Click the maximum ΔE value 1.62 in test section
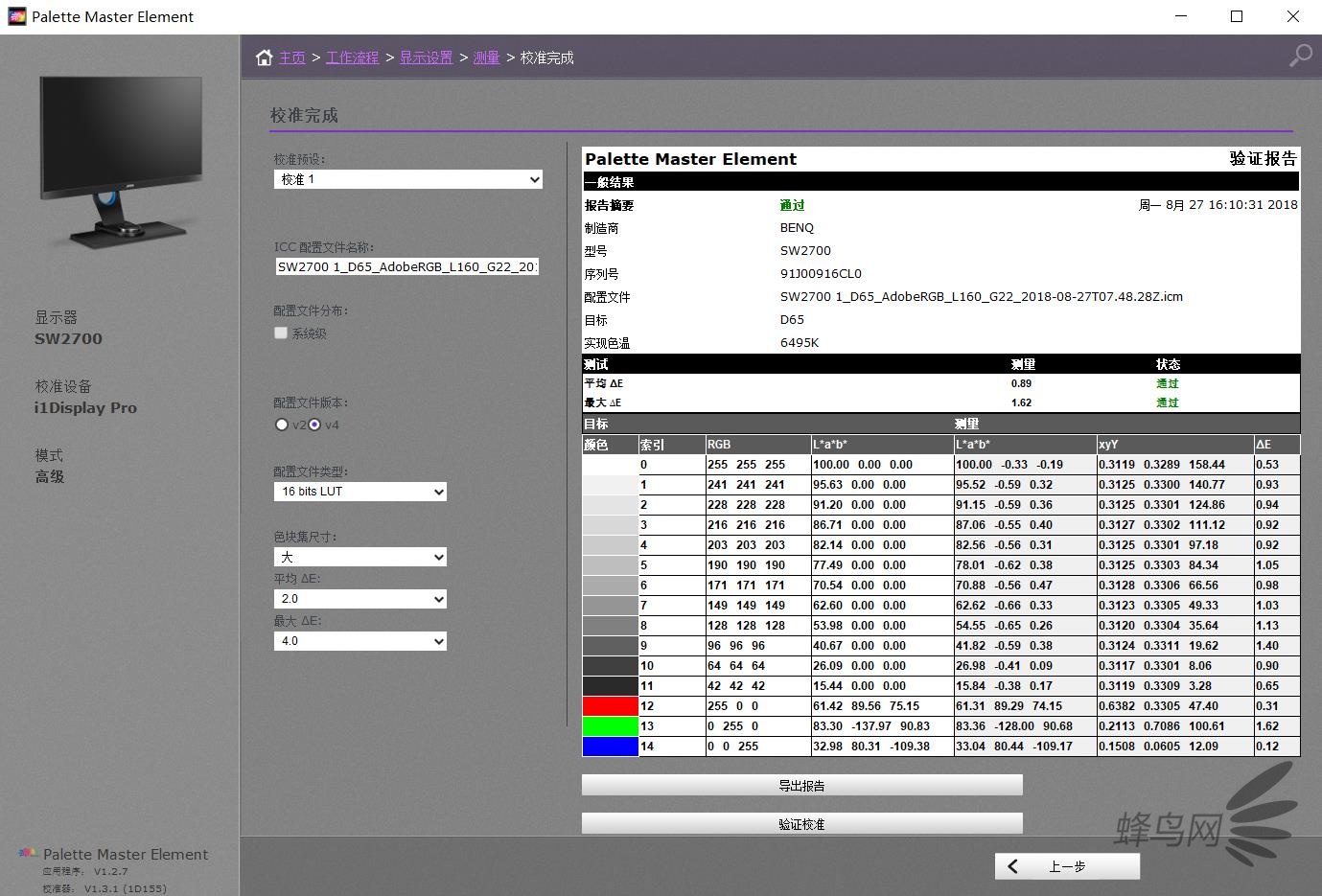Screen dimensions: 1322x896 pos(1021,402)
